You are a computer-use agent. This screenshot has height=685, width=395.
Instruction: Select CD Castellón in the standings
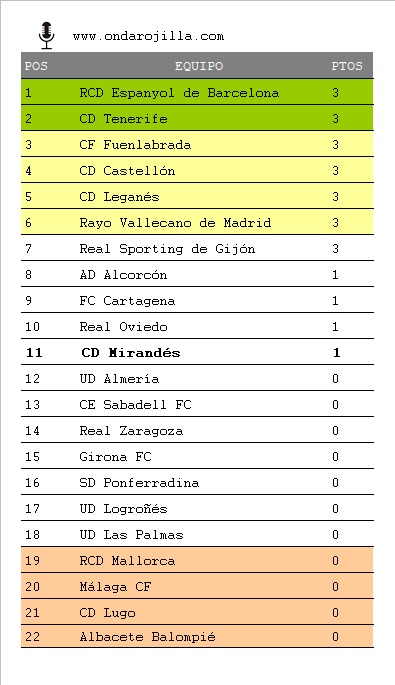127,171
